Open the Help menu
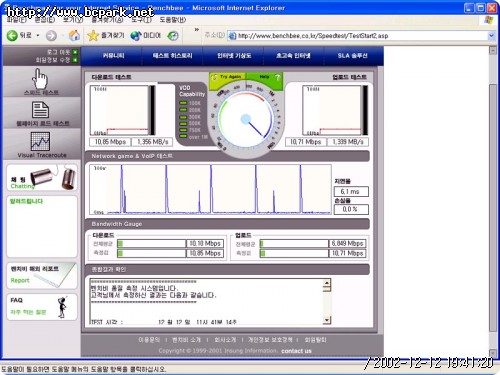Image resolution: width=500 pixels, height=375 pixels. coord(173,20)
